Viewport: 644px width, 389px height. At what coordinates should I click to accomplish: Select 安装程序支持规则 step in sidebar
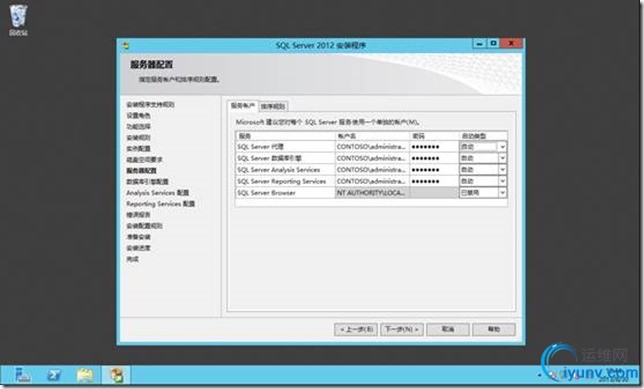point(150,104)
